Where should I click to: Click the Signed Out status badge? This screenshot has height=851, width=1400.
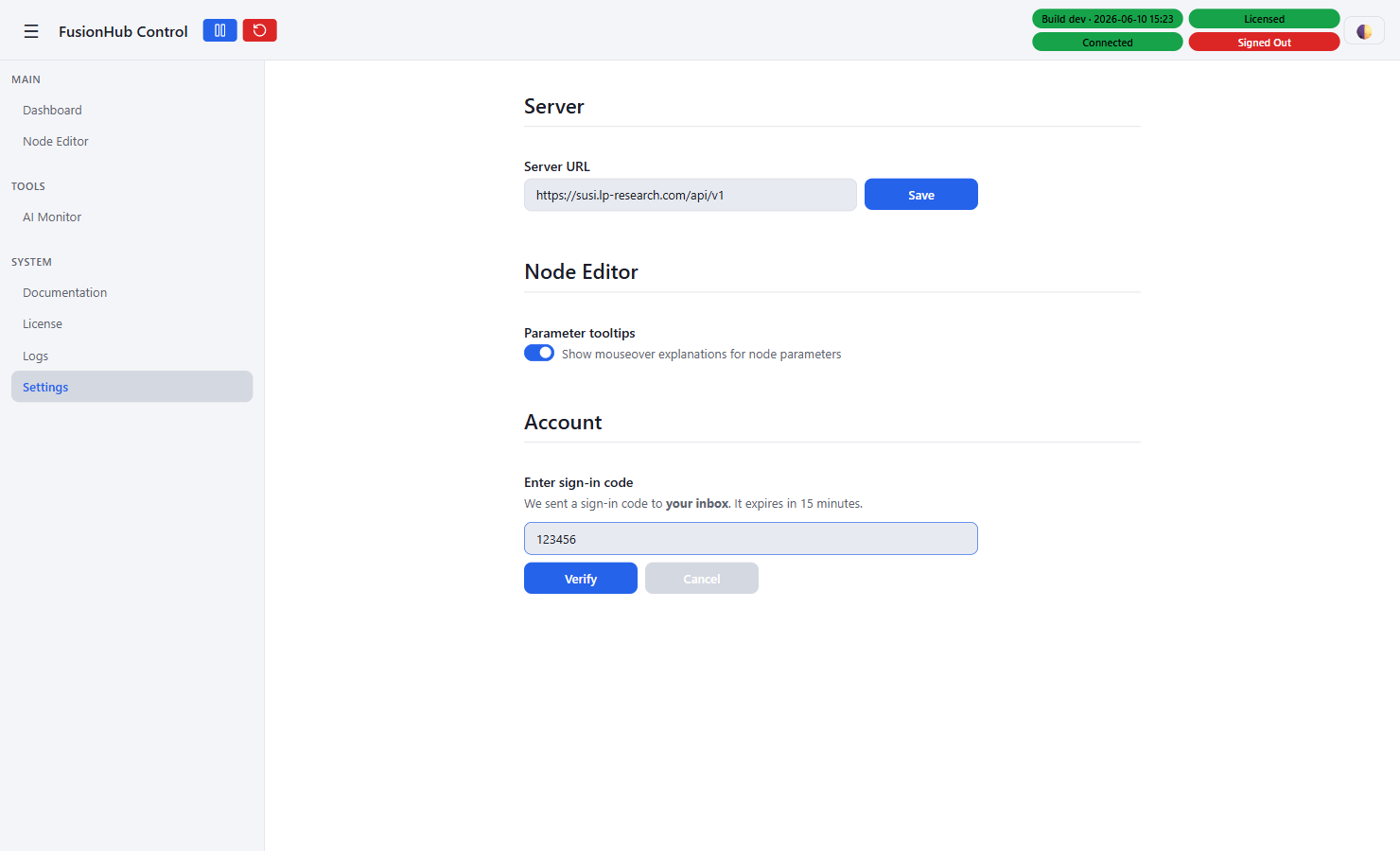(1264, 43)
